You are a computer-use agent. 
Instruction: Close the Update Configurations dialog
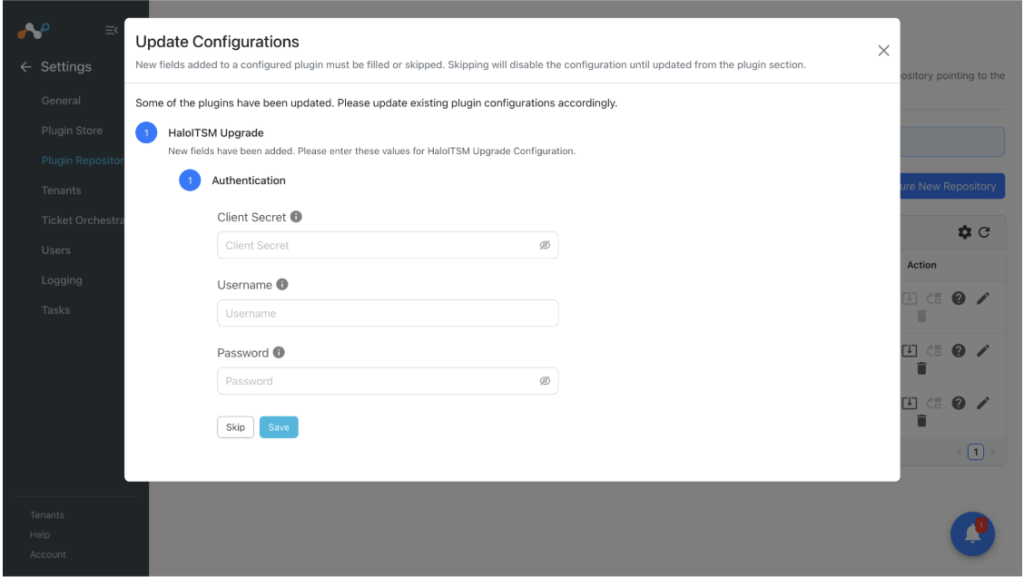point(884,50)
